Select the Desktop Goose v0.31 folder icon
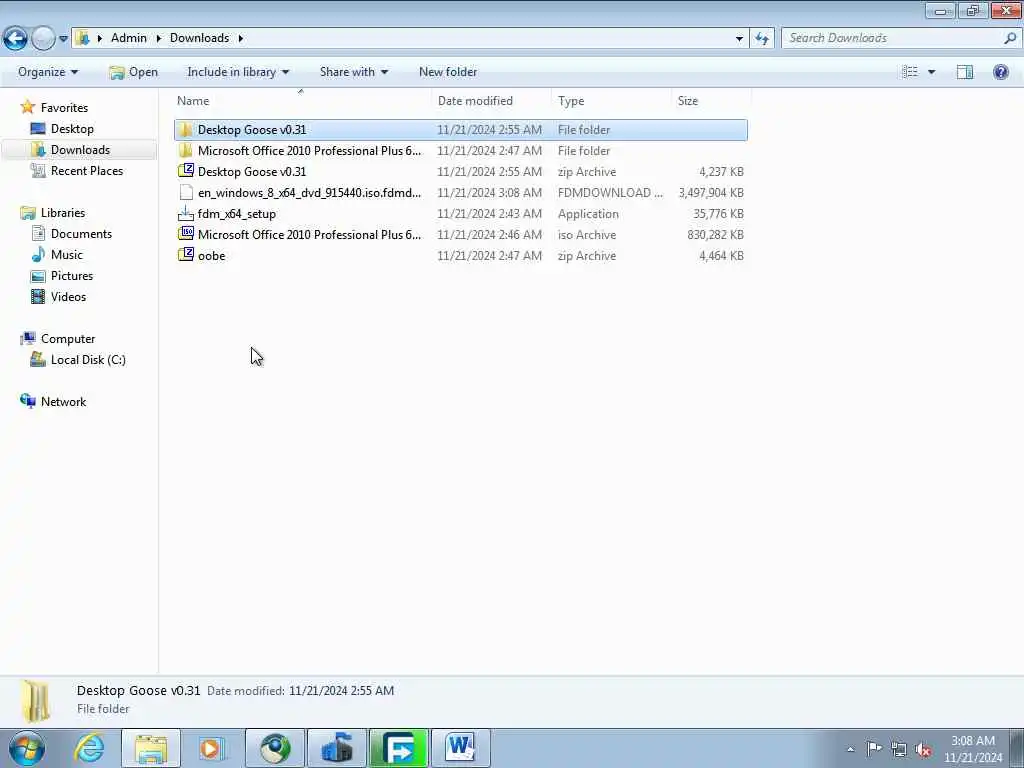1024x768 pixels. (x=185, y=129)
